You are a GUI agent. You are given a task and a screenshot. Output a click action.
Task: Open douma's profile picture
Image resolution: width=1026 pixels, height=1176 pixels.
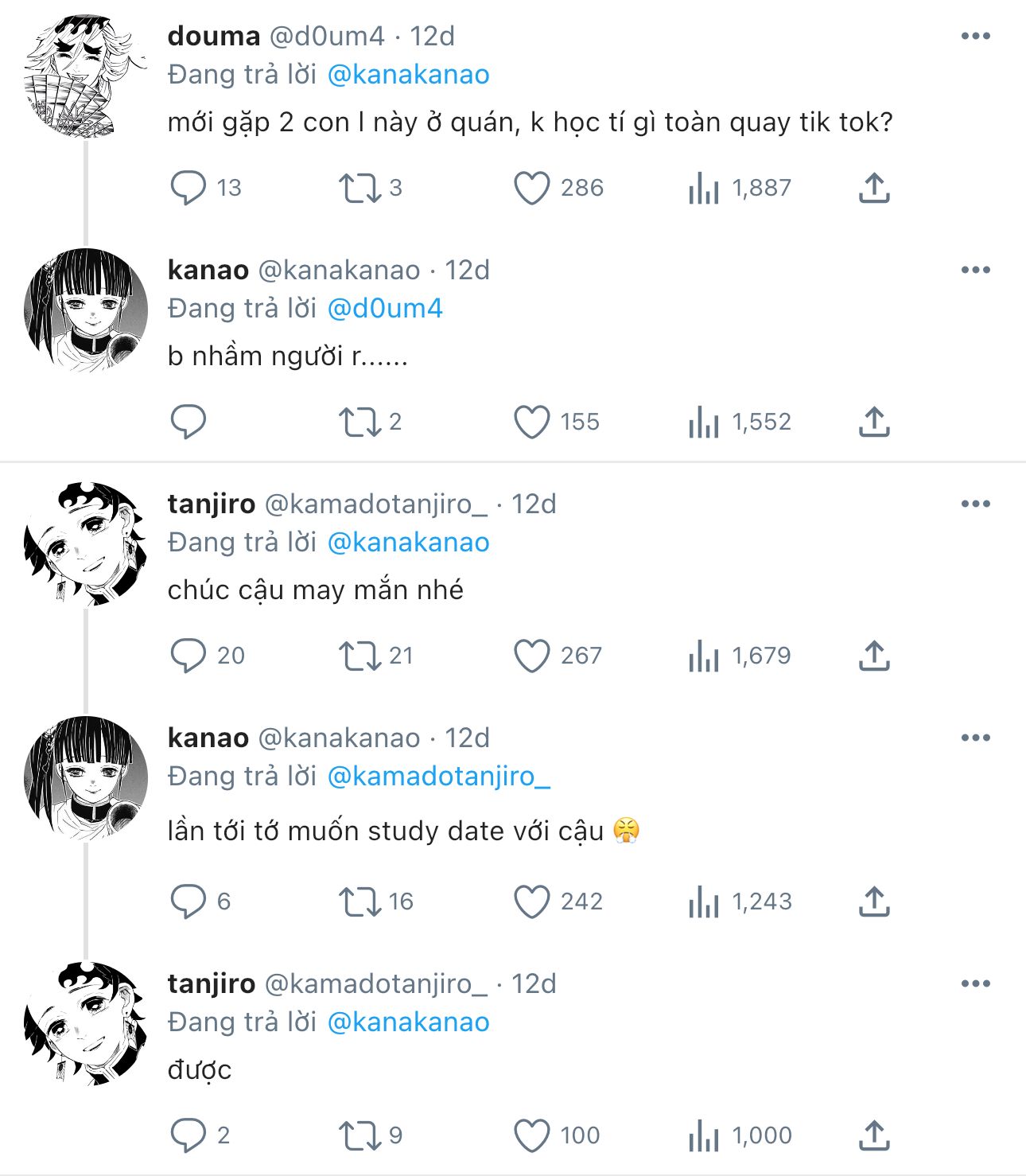point(86,76)
